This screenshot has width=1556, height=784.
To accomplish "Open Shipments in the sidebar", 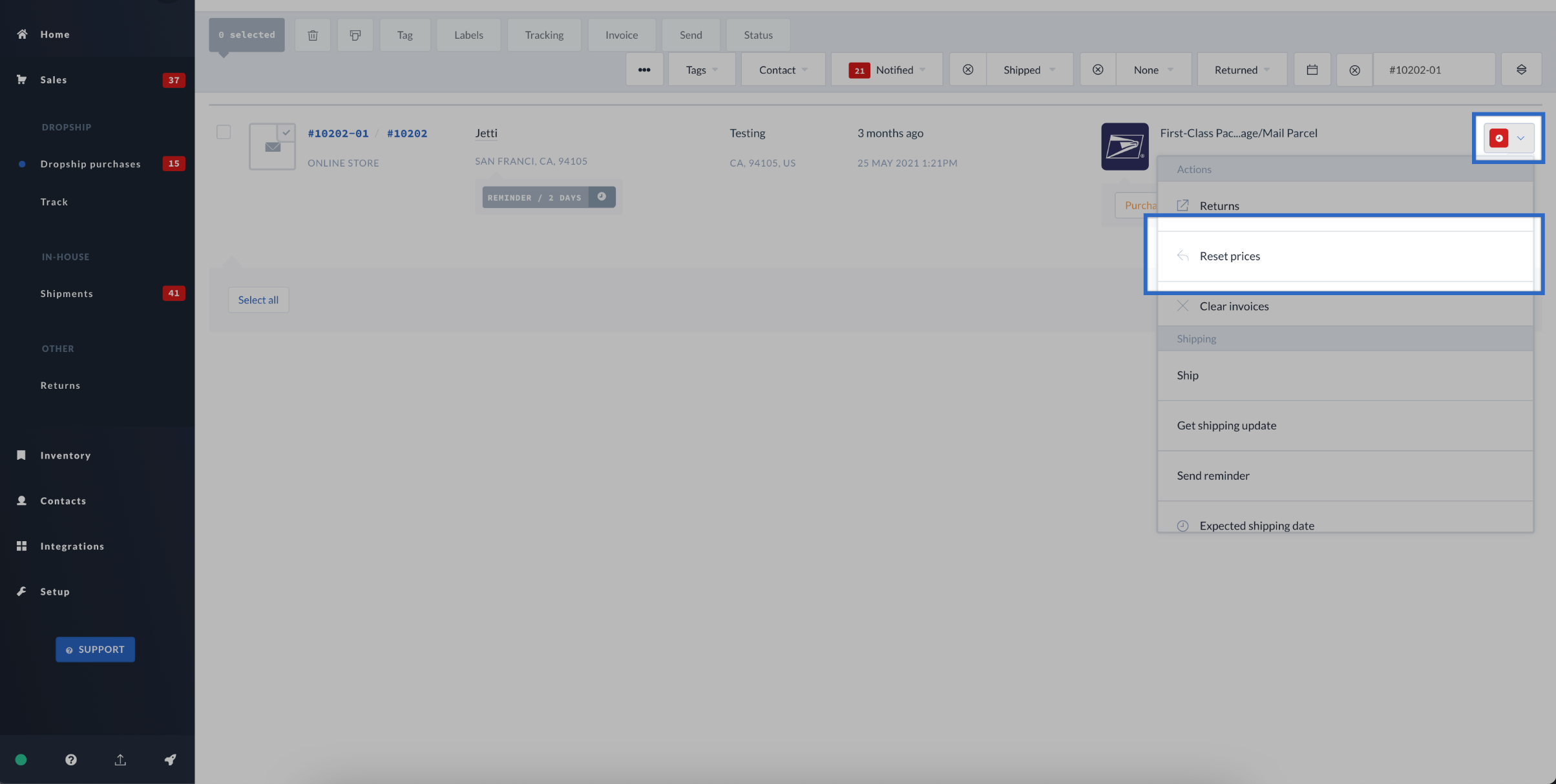I will click(x=67, y=294).
